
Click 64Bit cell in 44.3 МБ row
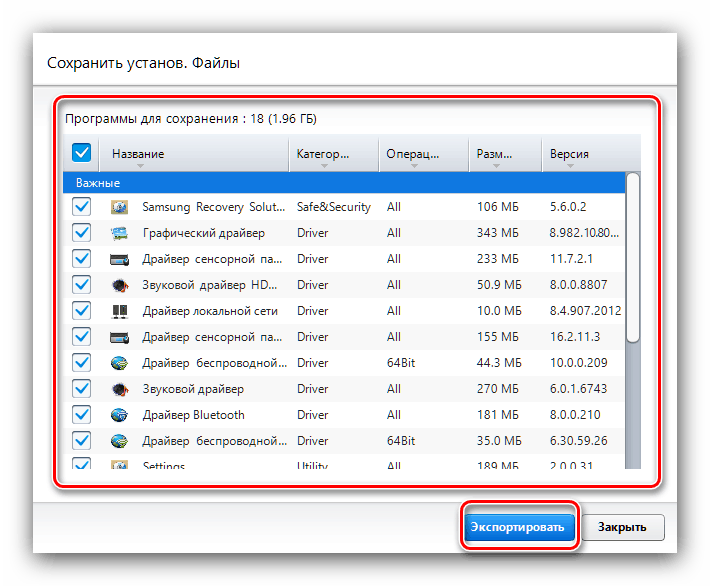coord(401,363)
